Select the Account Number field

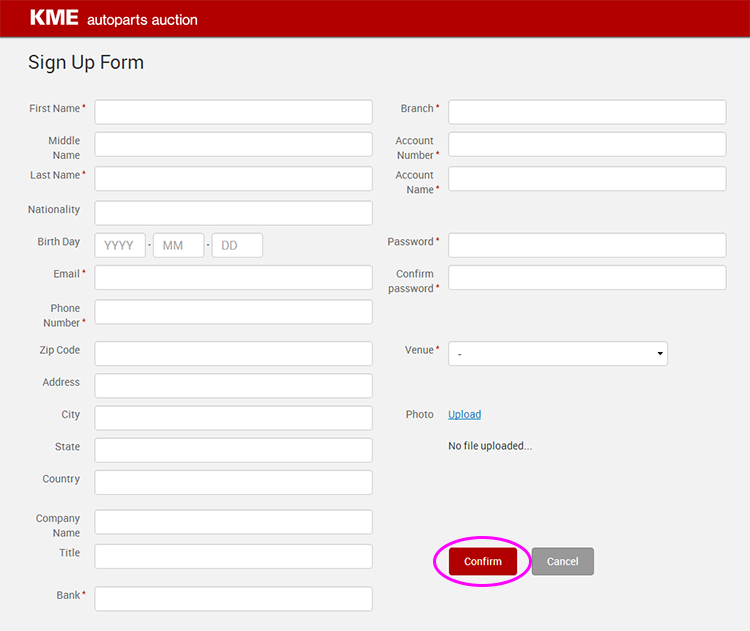(587, 144)
